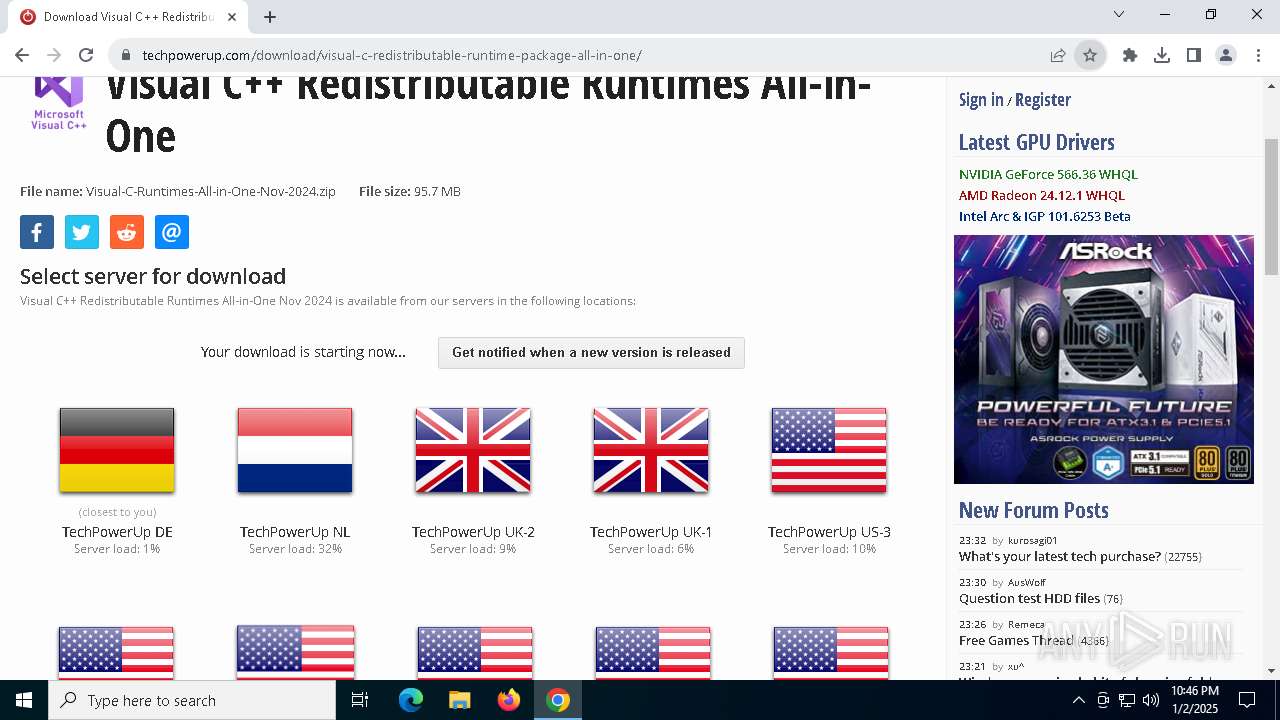1280x720 pixels.
Task: Open NVIDIA GeForce 566.36 WHQL driver link
Action: click(x=1048, y=174)
